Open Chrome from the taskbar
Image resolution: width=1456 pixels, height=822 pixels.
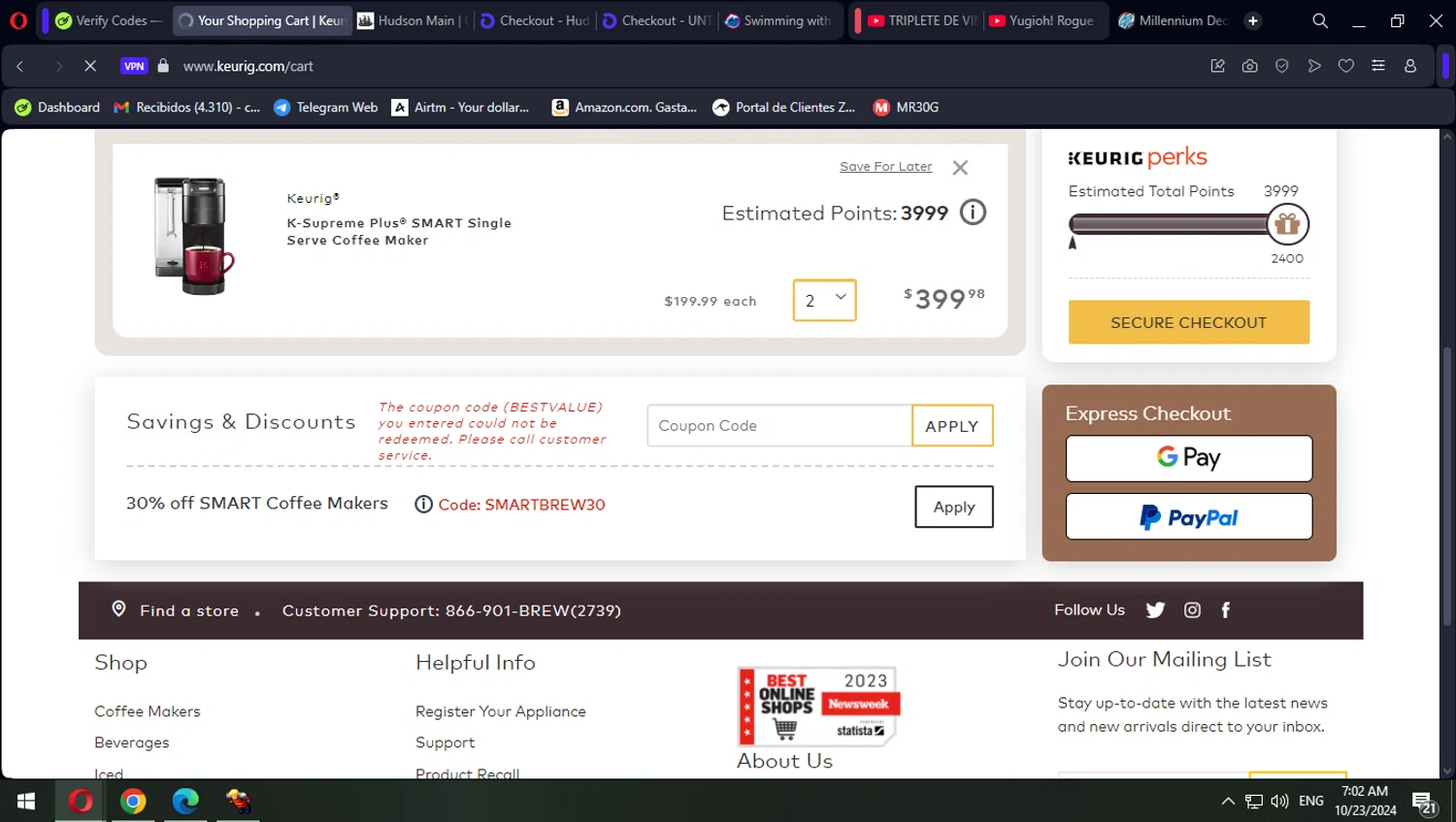[133, 801]
